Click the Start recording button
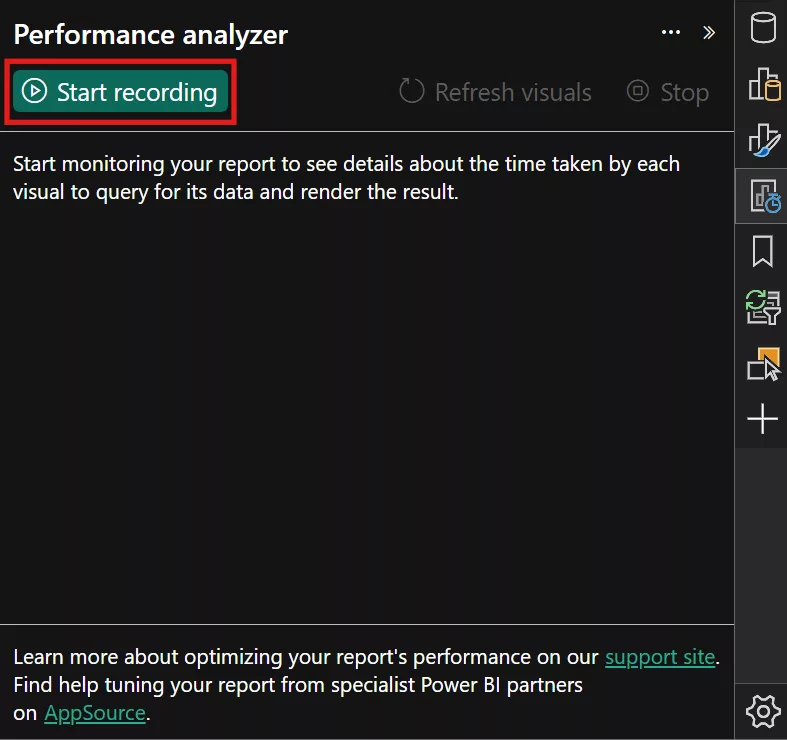 coord(120,91)
